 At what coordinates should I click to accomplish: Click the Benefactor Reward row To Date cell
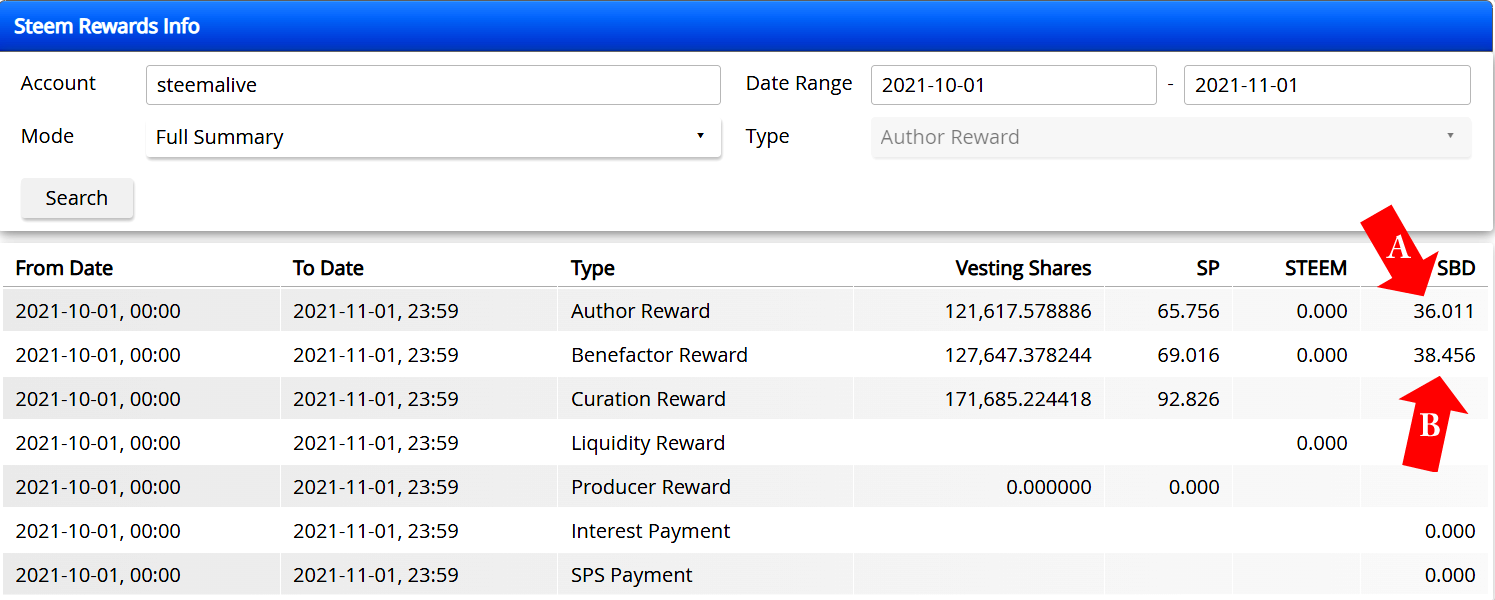click(x=419, y=355)
